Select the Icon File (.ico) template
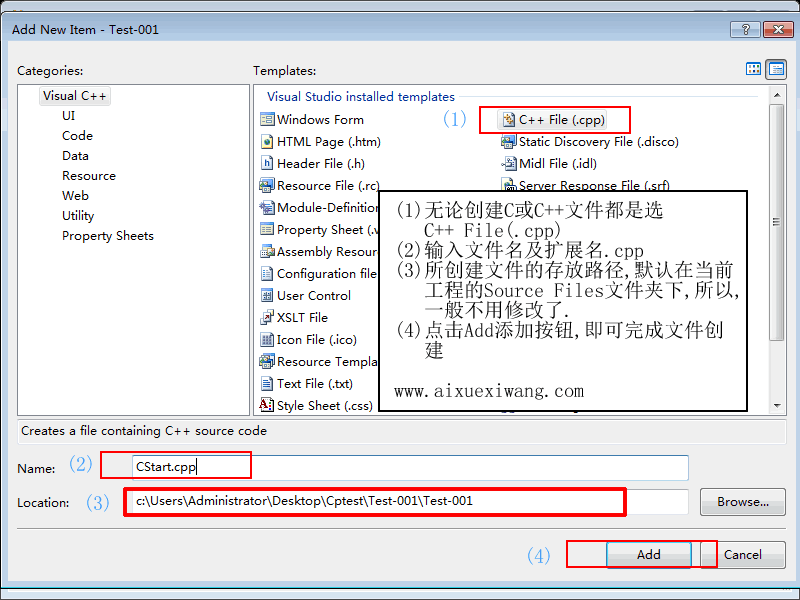 316,340
